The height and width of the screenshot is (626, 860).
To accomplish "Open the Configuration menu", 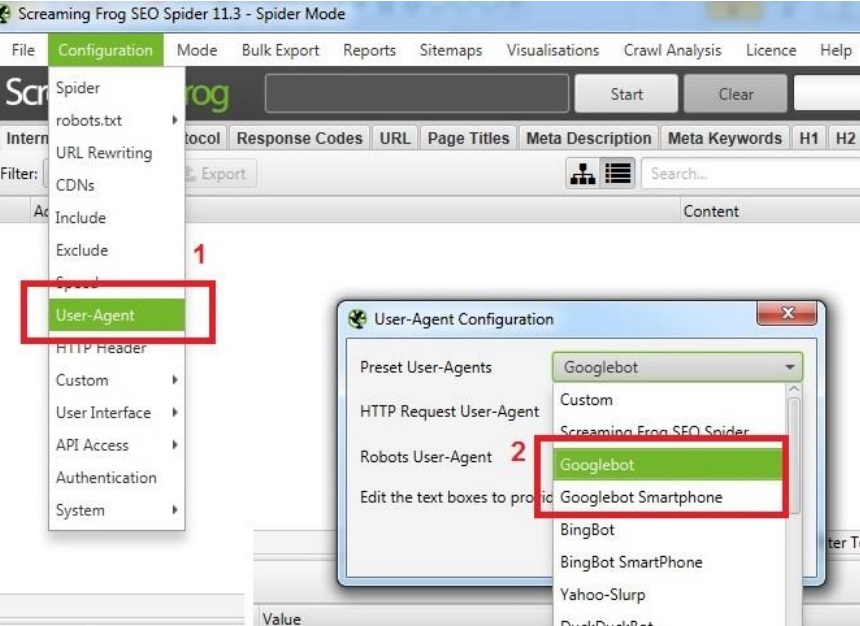I will click(105, 50).
